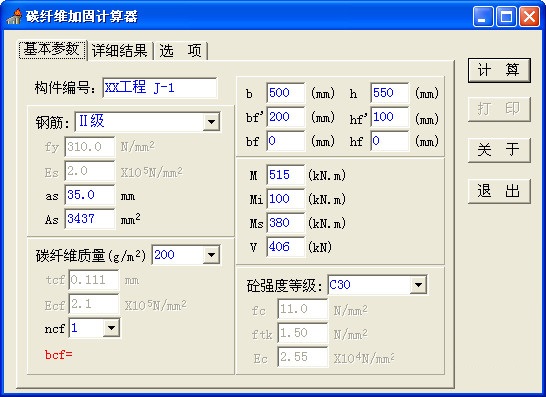Click the bf field with 0
The width and height of the screenshot is (546, 397).
pyautogui.click(x=286, y=141)
